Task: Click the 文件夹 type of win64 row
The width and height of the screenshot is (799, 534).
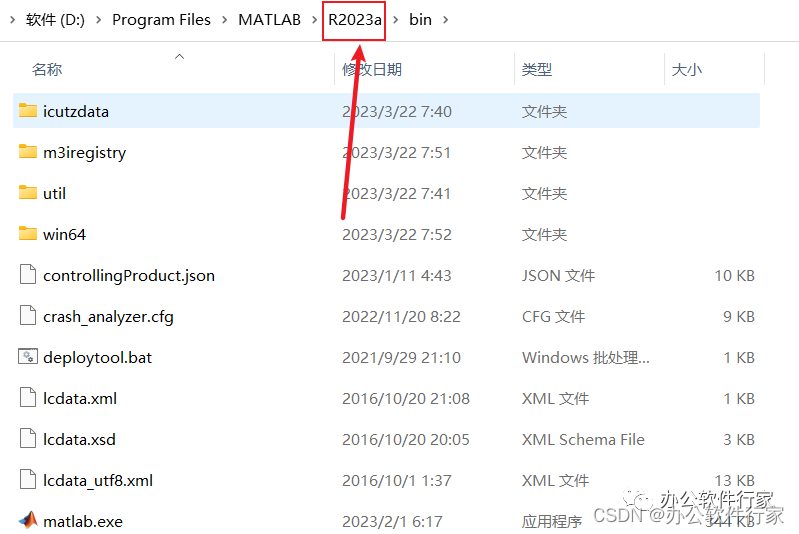Action: (544, 234)
